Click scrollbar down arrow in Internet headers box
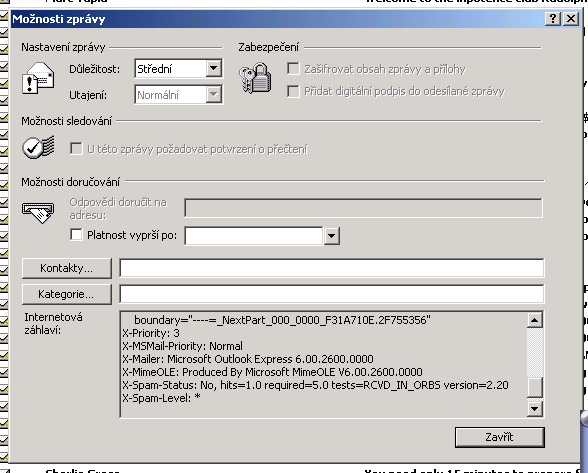This screenshot has width=588, height=473. tap(534, 408)
